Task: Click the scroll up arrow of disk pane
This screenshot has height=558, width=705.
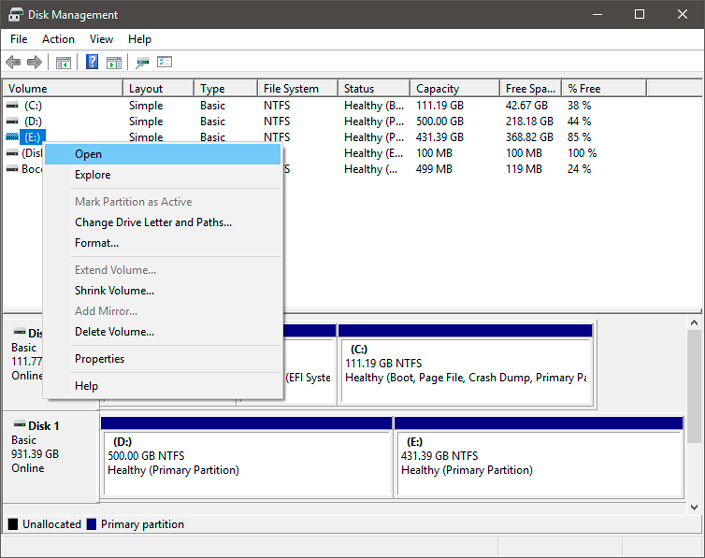Action: tap(694, 323)
